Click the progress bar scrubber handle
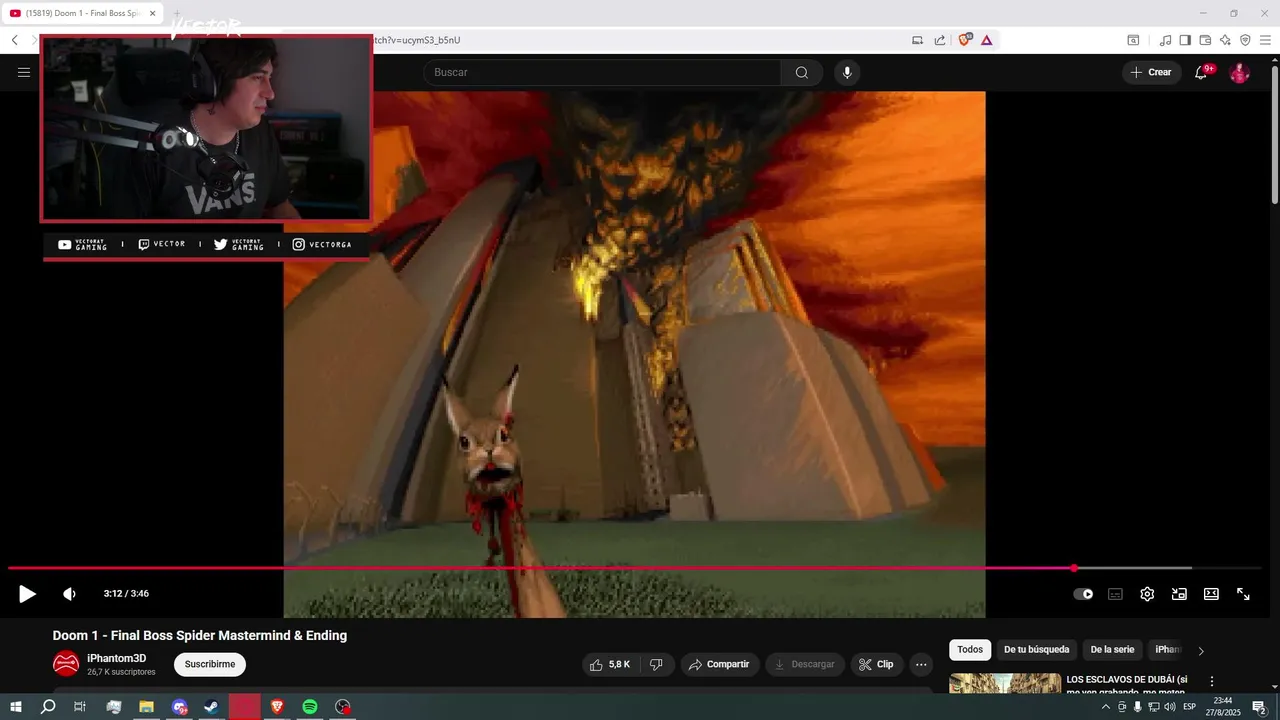This screenshot has width=1280, height=720. coord(1074,568)
